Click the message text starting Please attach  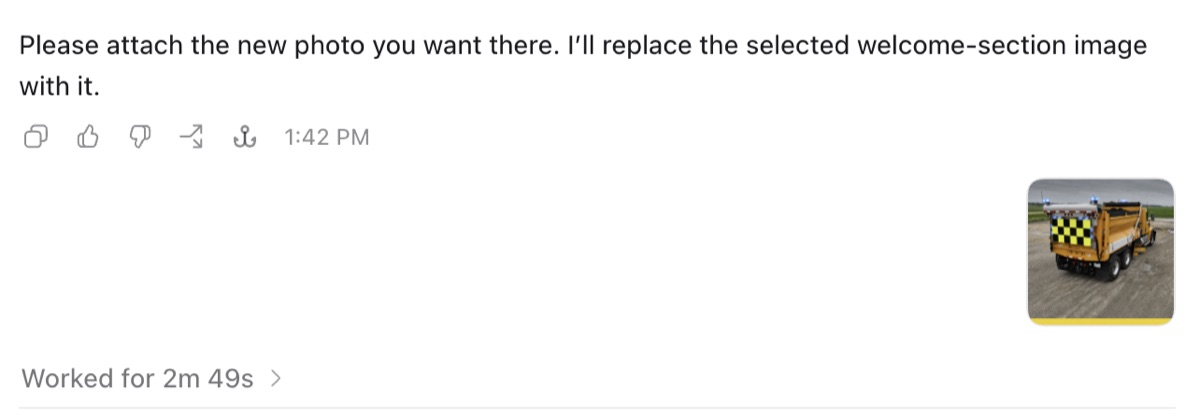[583, 66]
